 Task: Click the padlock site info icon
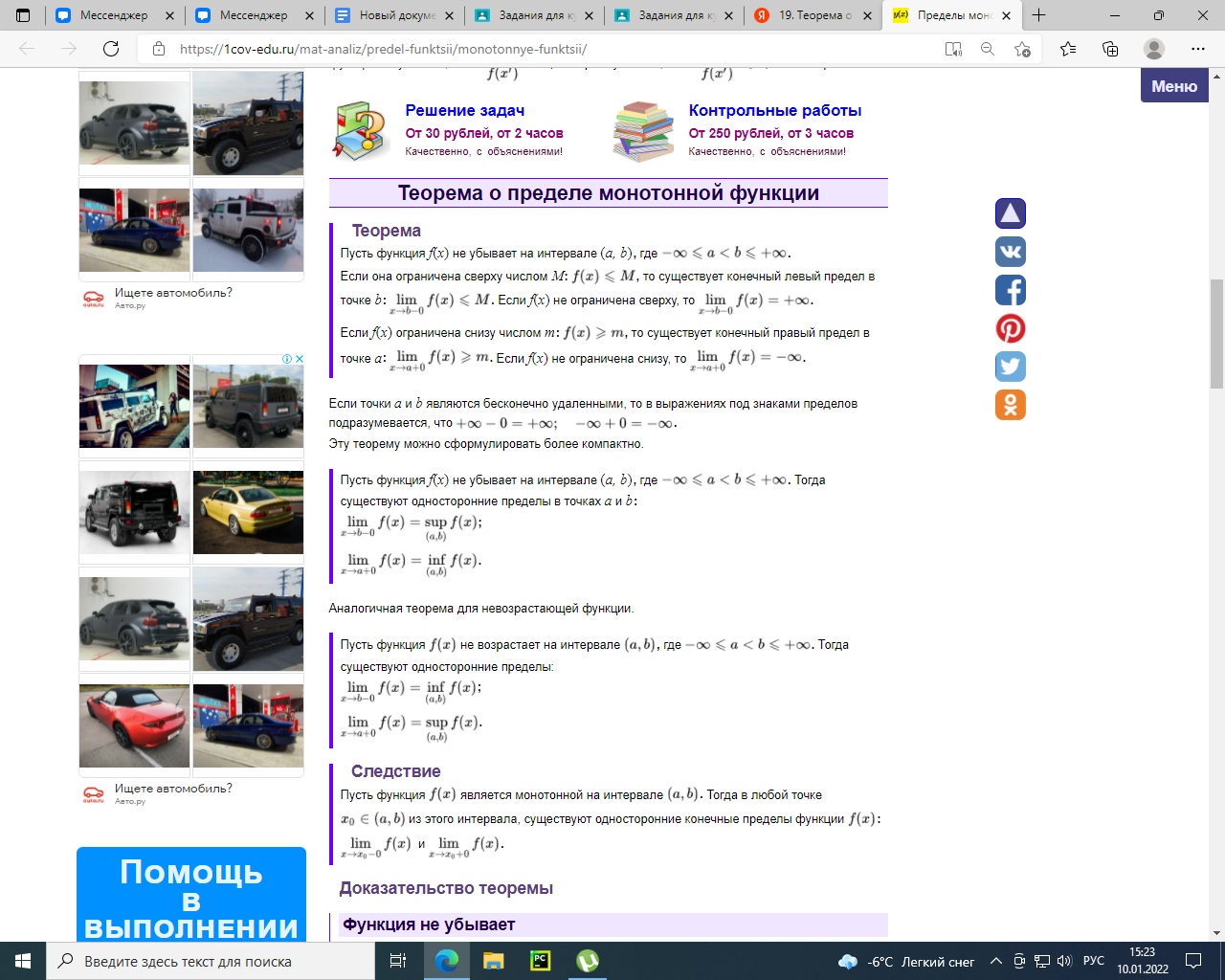click(x=159, y=49)
